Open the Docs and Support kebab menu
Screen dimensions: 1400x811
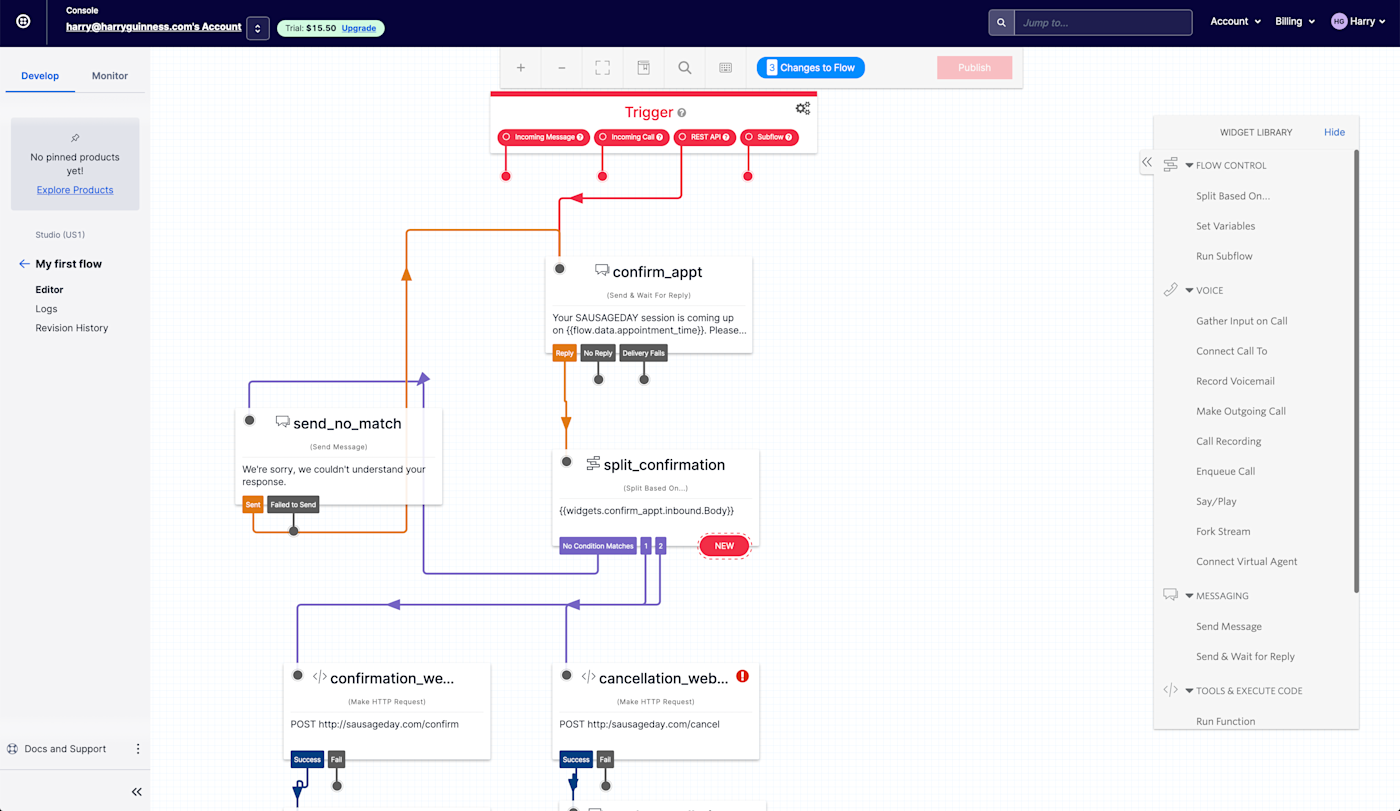point(138,749)
